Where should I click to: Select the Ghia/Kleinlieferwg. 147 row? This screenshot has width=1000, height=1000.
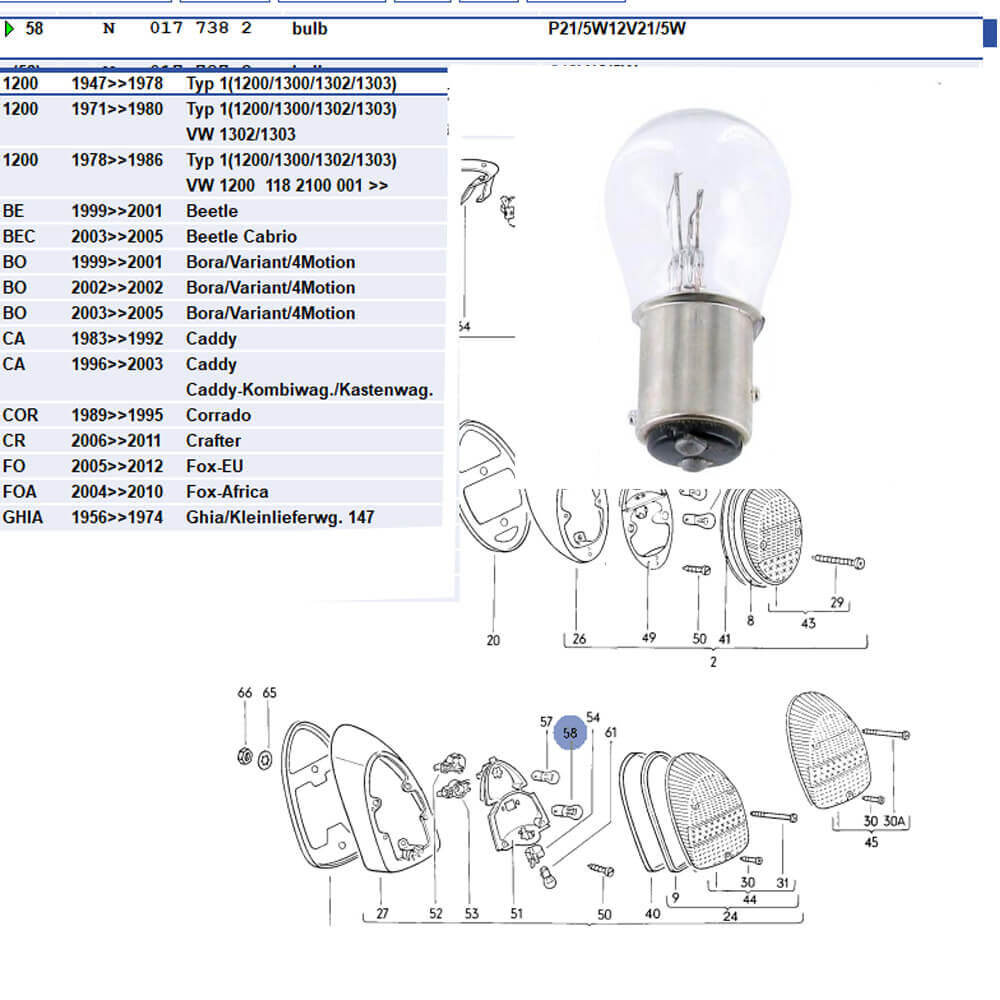222,517
